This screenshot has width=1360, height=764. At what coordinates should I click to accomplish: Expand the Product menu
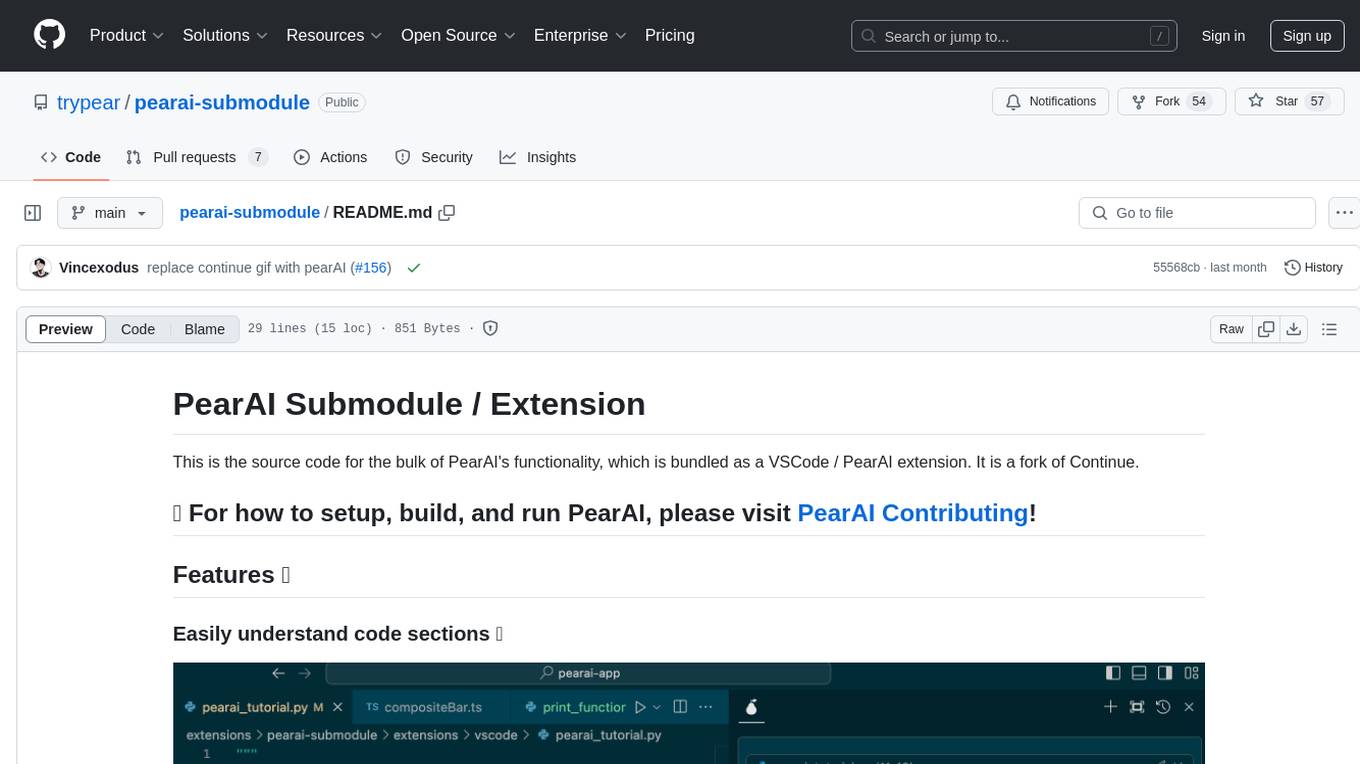(x=127, y=35)
